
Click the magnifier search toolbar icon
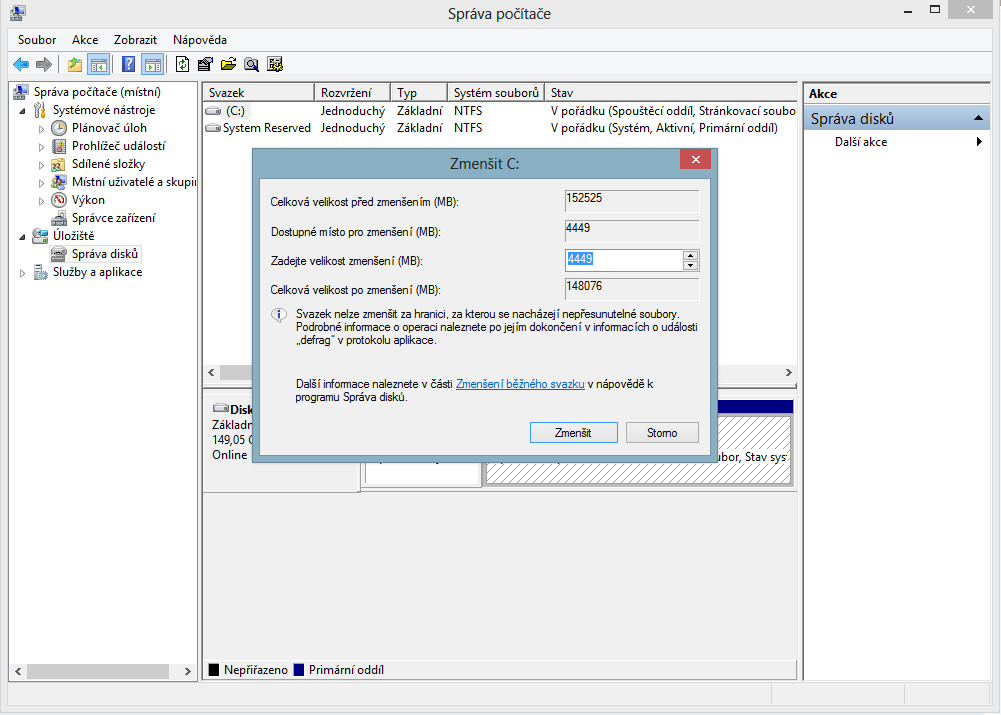pos(251,65)
